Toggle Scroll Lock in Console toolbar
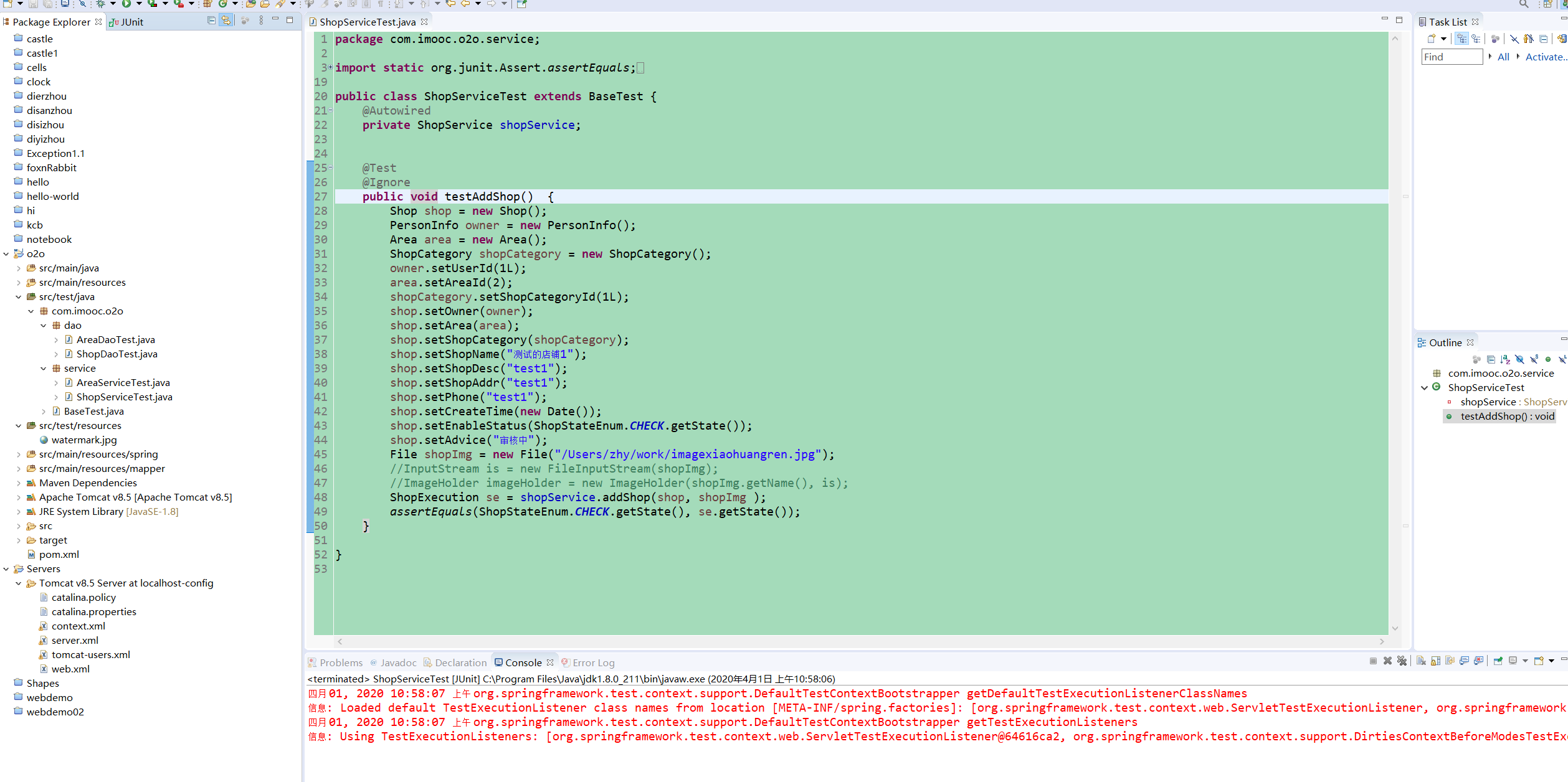 click(x=1435, y=661)
